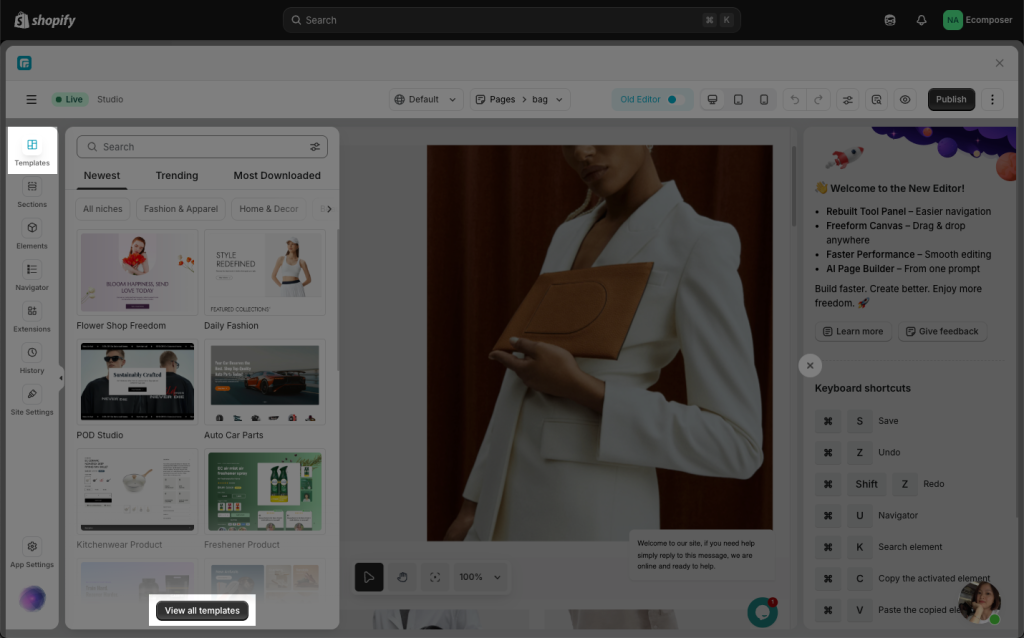Open the 100% zoom level dropdown
1024x638 pixels.
tap(479, 577)
